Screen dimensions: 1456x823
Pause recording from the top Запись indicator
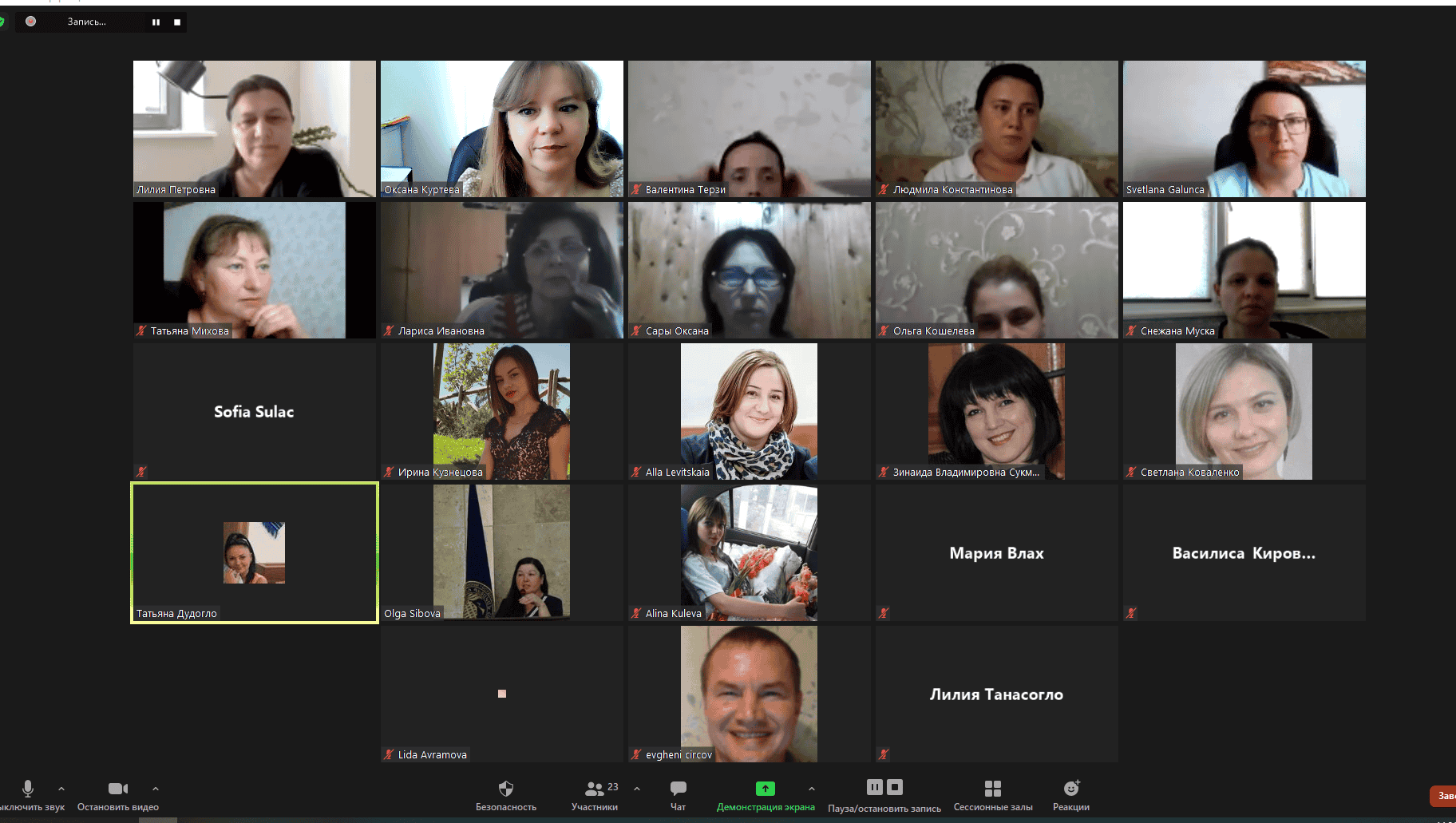156,22
